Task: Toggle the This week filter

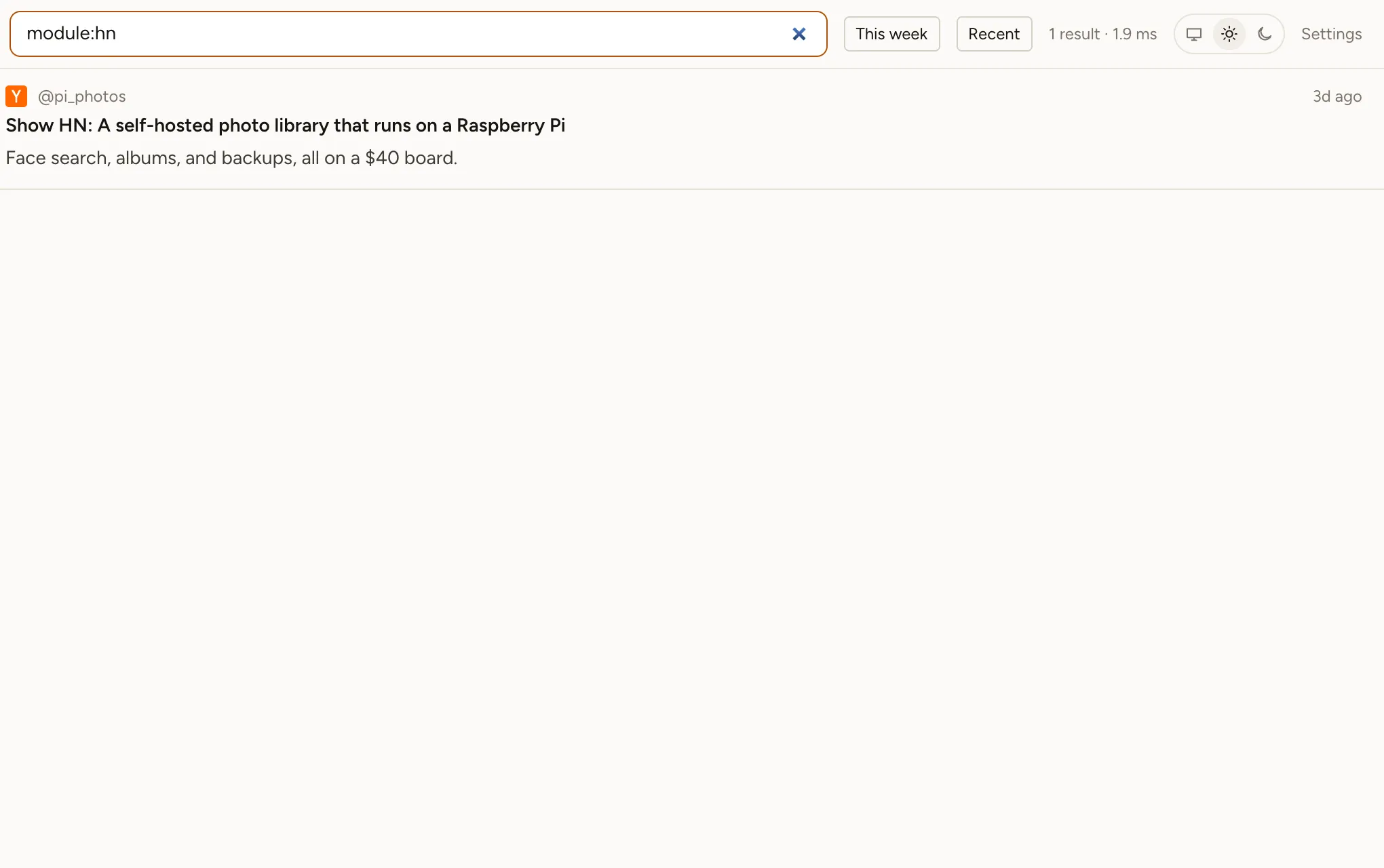Action: (891, 34)
